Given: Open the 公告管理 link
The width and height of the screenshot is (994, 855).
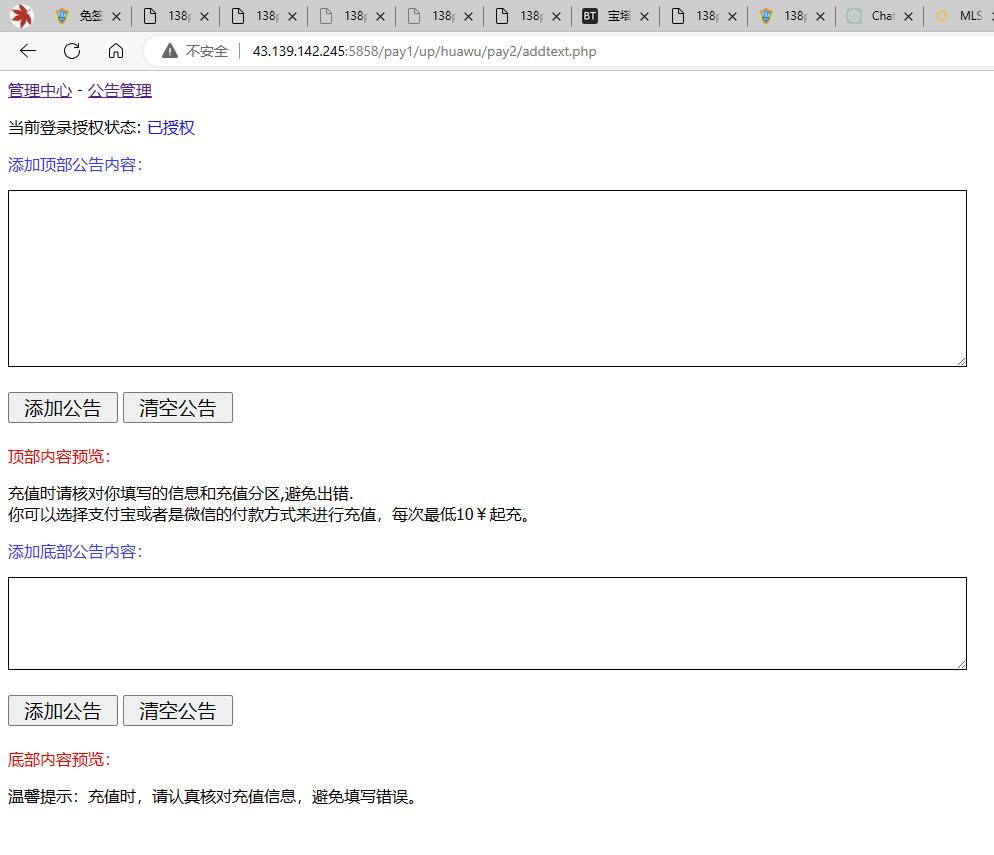Looking at the screenshot, I should click(120, 91).
